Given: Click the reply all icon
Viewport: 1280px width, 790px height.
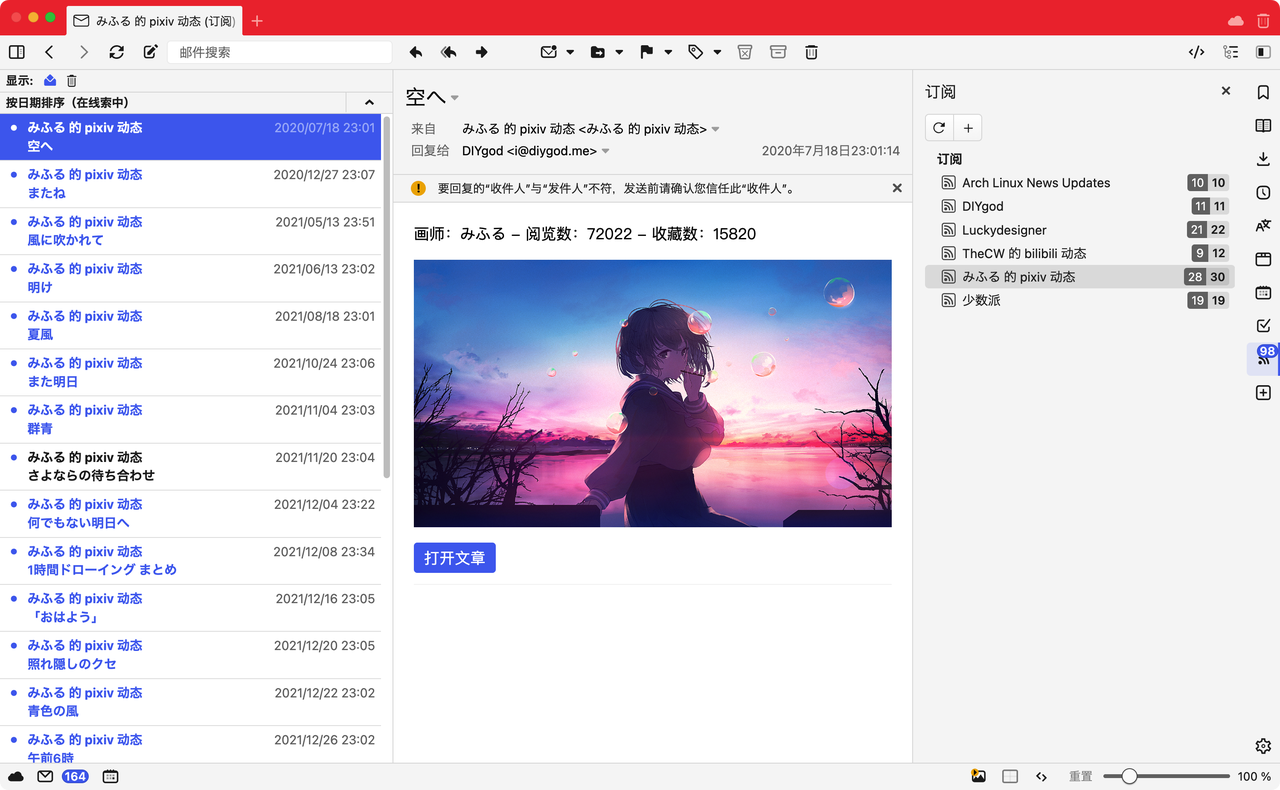Looking at the screenshot, I should pos(448,52).
